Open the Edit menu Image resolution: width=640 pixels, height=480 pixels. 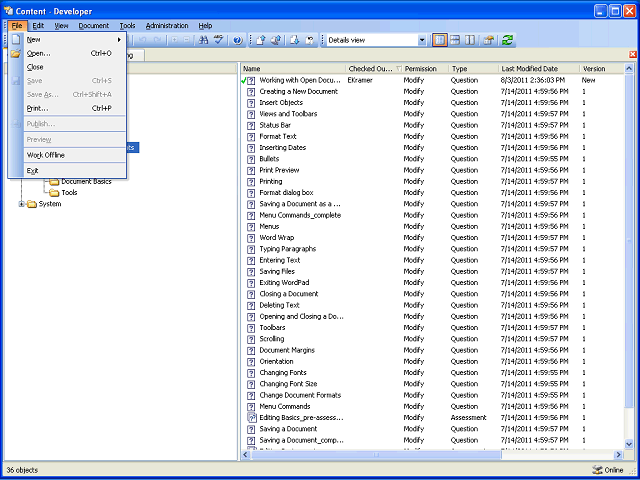click(38, 25)
